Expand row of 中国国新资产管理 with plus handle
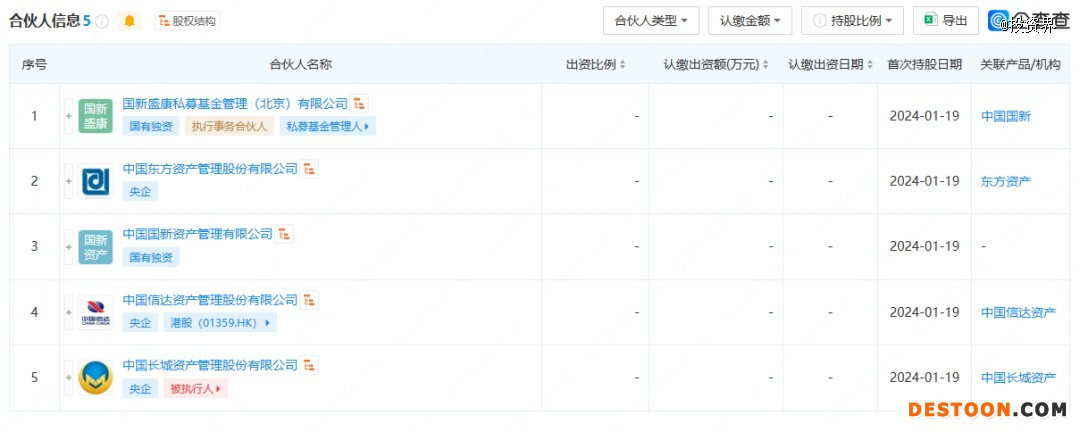The width and height of the screenshot is (1080, 432). click(68, 247)
